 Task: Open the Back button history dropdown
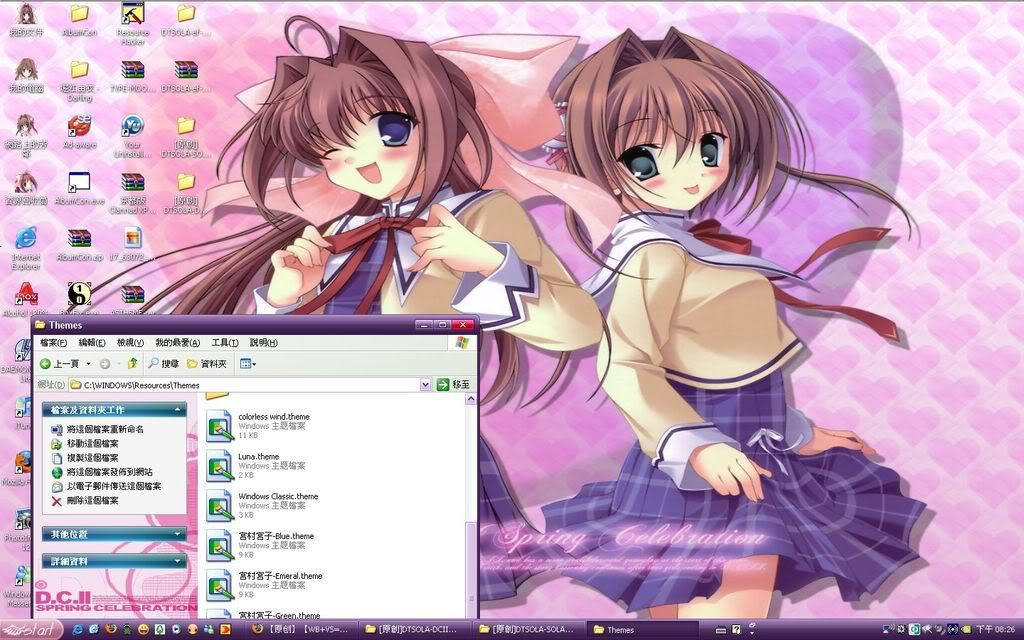(x=88, y=364)
